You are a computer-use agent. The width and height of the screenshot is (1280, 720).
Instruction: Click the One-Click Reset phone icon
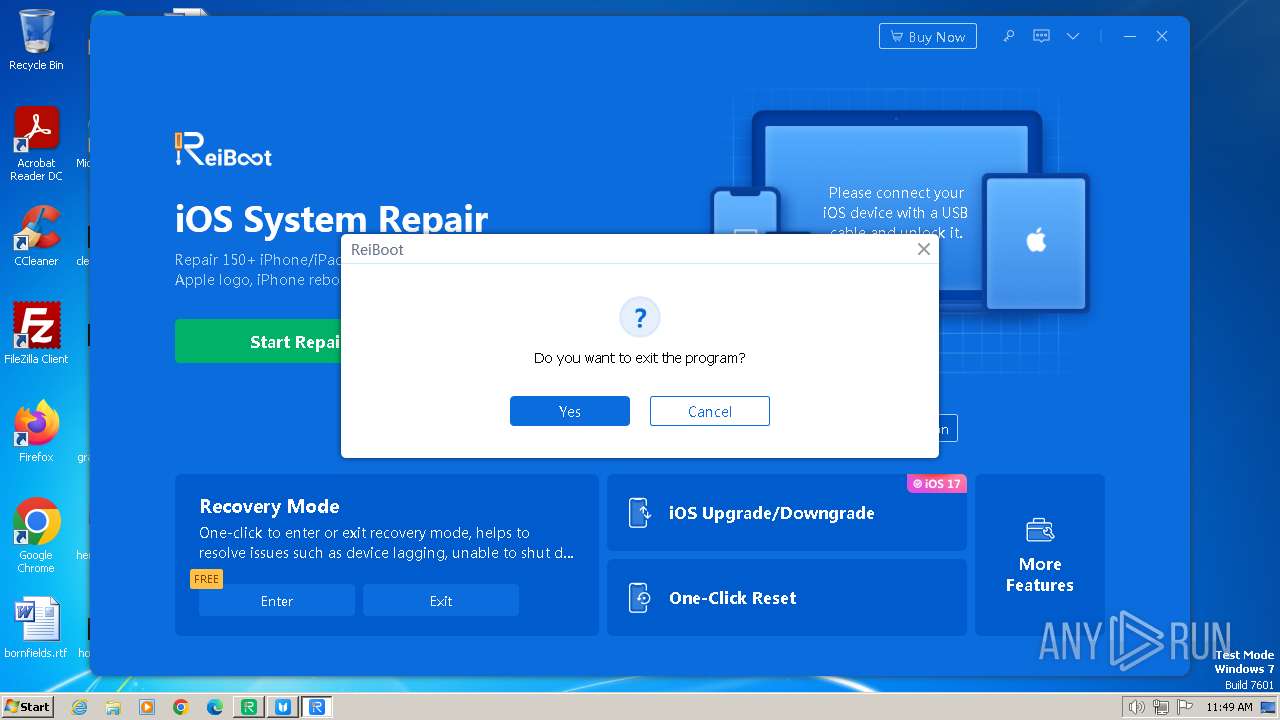point(639,597)
